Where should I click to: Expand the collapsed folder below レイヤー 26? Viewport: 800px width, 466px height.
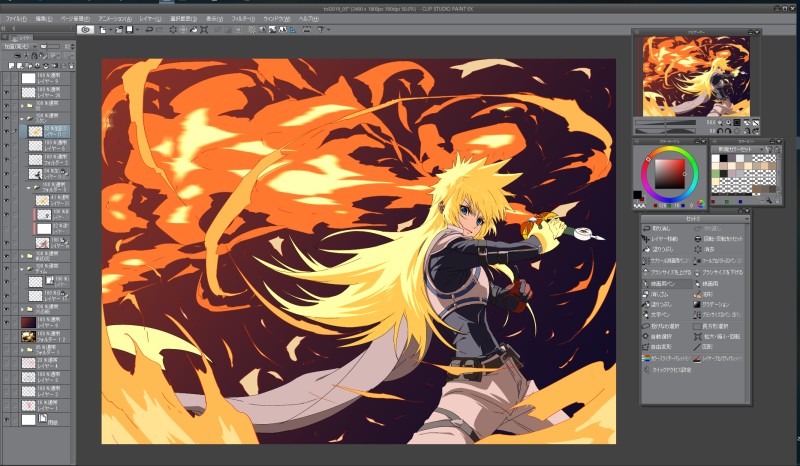tap(22, 106)
